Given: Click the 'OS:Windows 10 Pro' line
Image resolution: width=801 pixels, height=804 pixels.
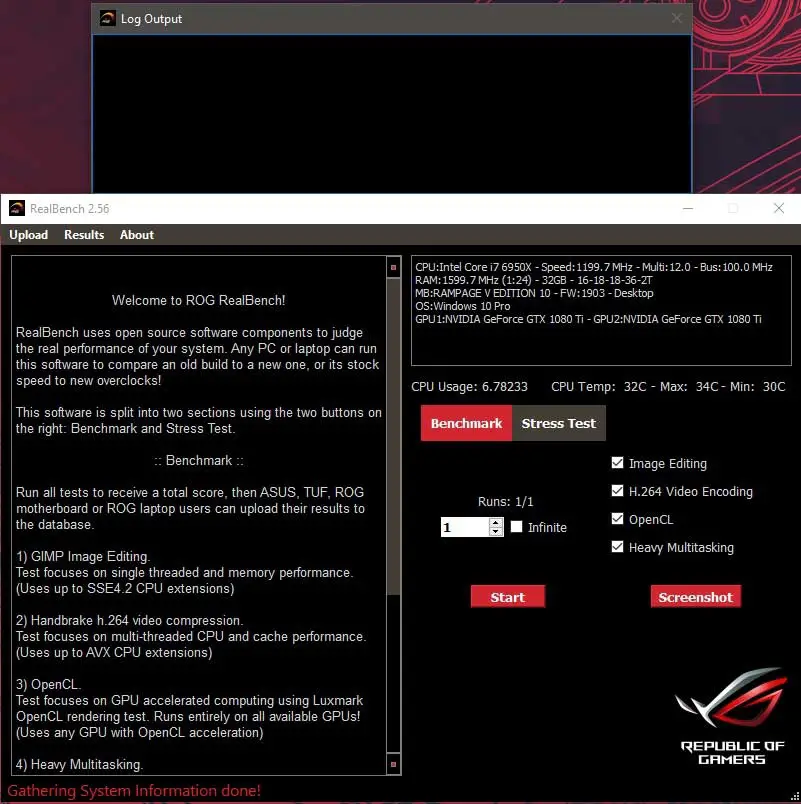Looking at the screenshot, I should tap(463, 306).
